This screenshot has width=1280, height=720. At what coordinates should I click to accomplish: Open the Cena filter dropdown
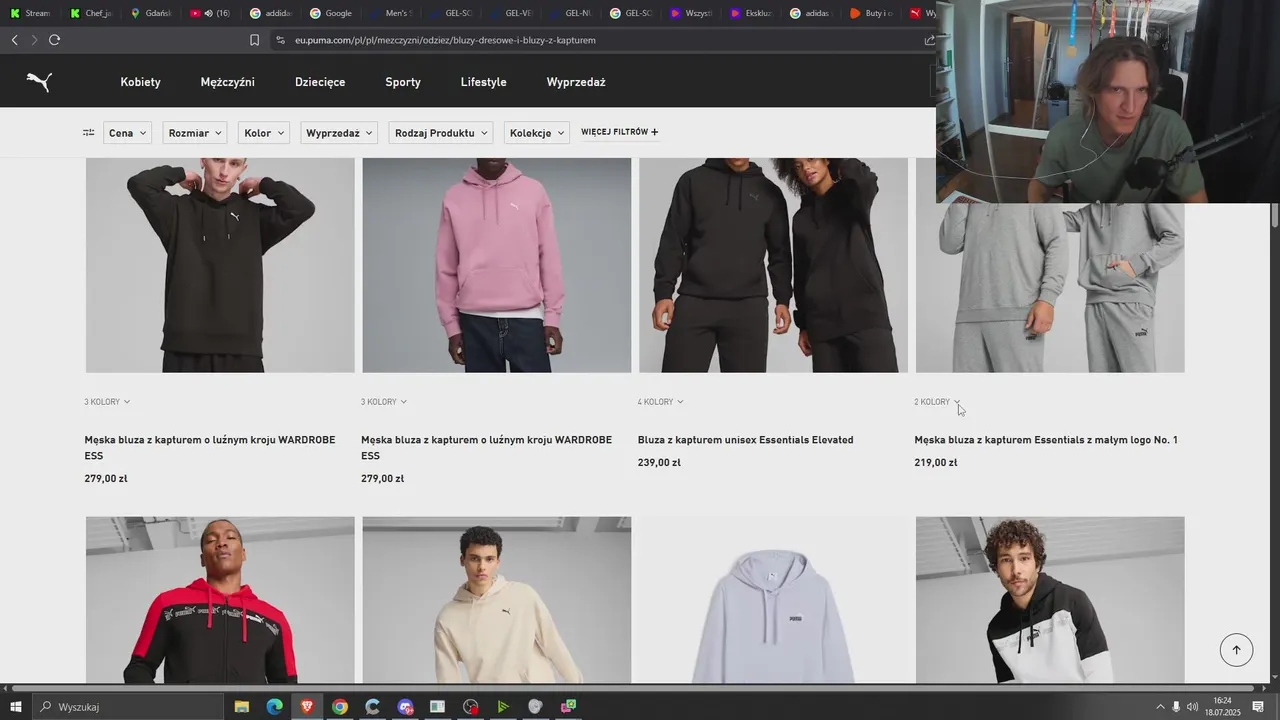click(x=127, y=133)
